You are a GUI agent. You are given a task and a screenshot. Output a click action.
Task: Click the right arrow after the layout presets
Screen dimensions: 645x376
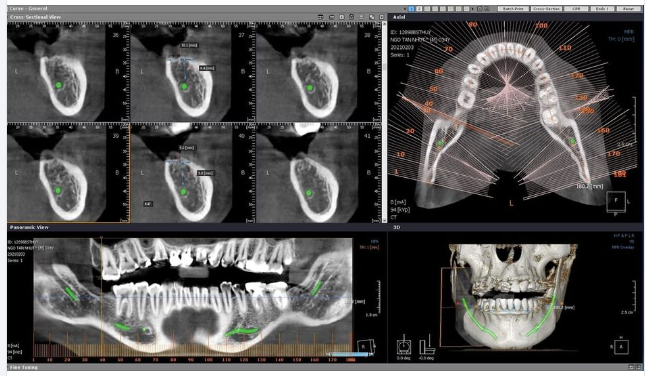point(473,9)
